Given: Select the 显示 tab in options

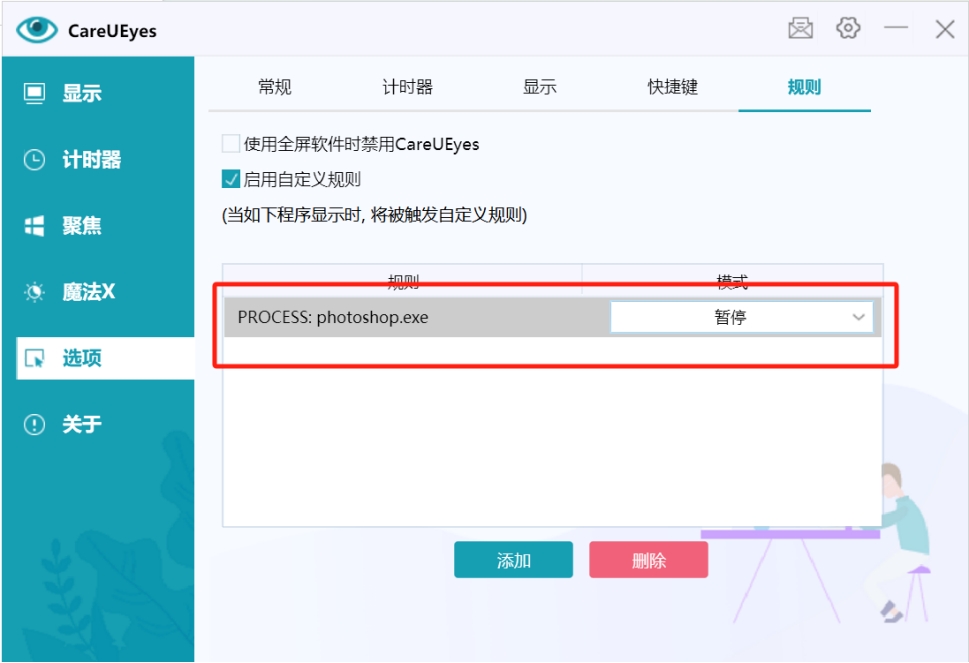Looking at the screenshot, I should [x=539, y=87].
